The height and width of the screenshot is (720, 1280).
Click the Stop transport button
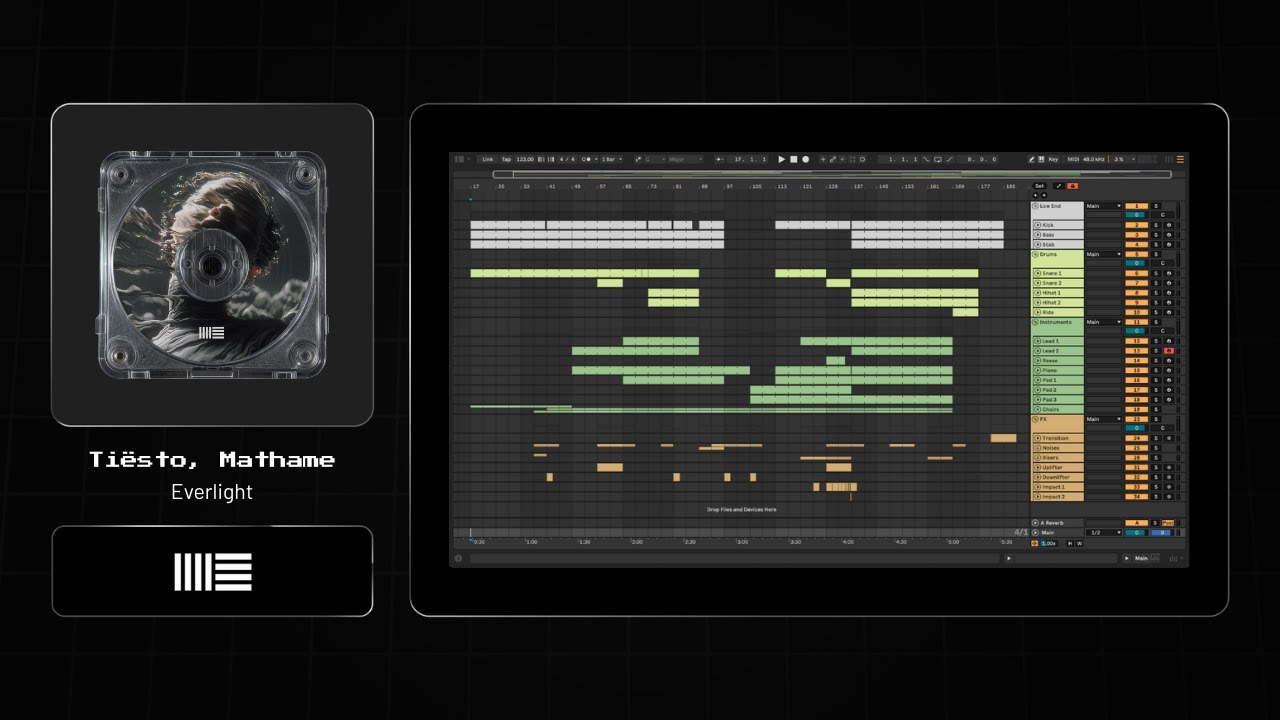[x=794, y=159]
